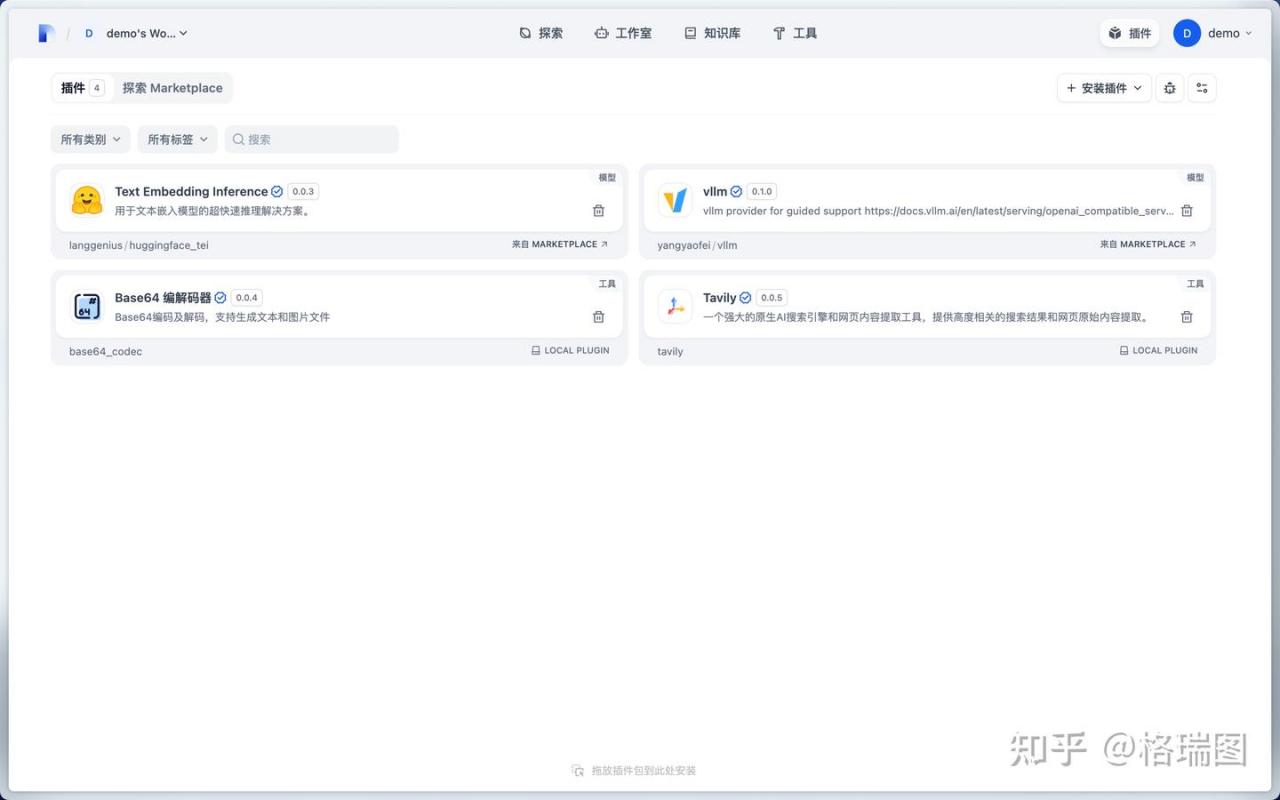Screen dimensions: 1280x800
Task: Click the Base64 编解码器 plugin name
Action: pyautogui.click(x=163, y=297)
